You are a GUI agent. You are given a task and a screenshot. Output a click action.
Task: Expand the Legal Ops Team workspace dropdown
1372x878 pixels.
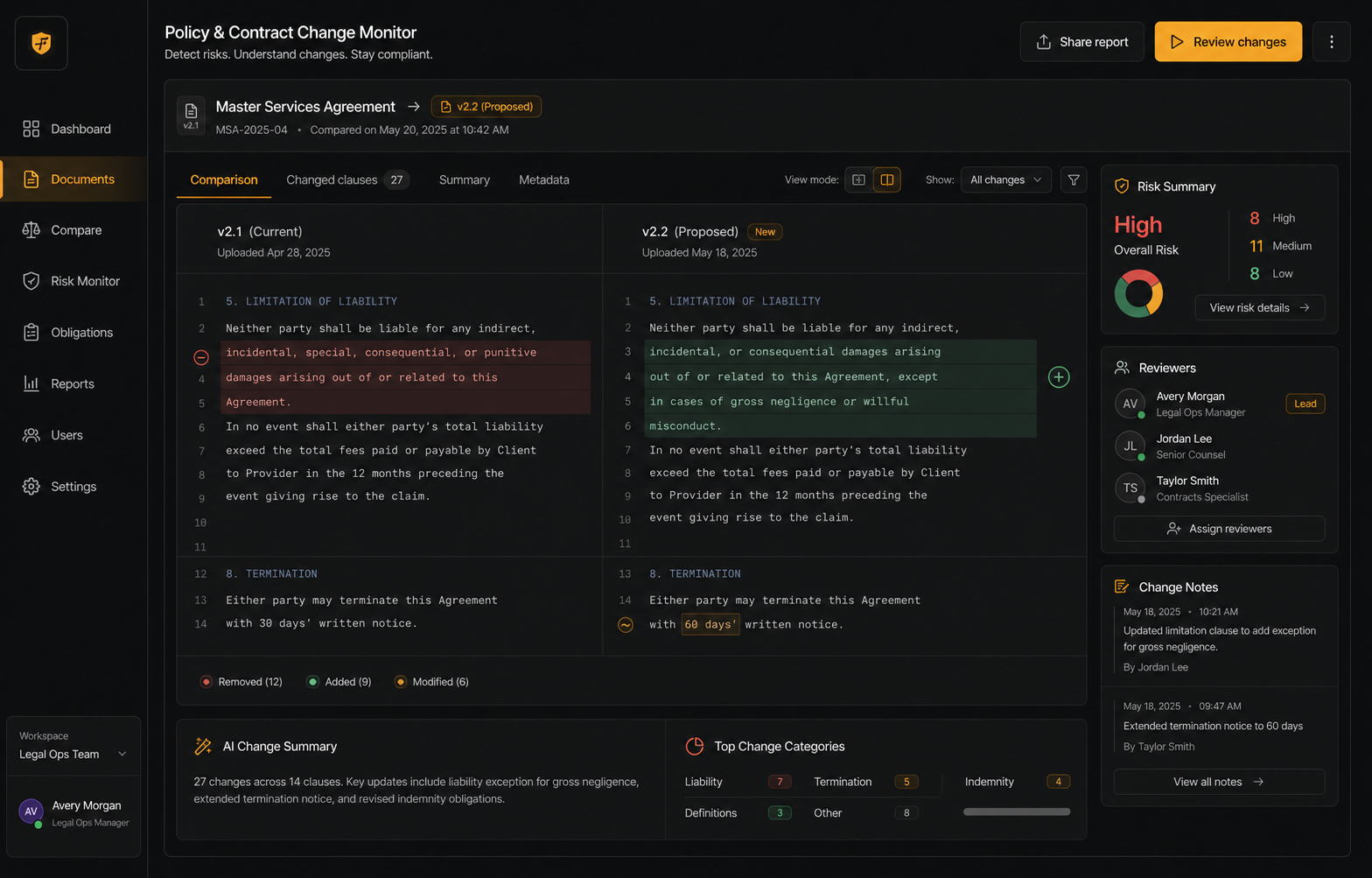pyautogui.click(x=73, y=754)
